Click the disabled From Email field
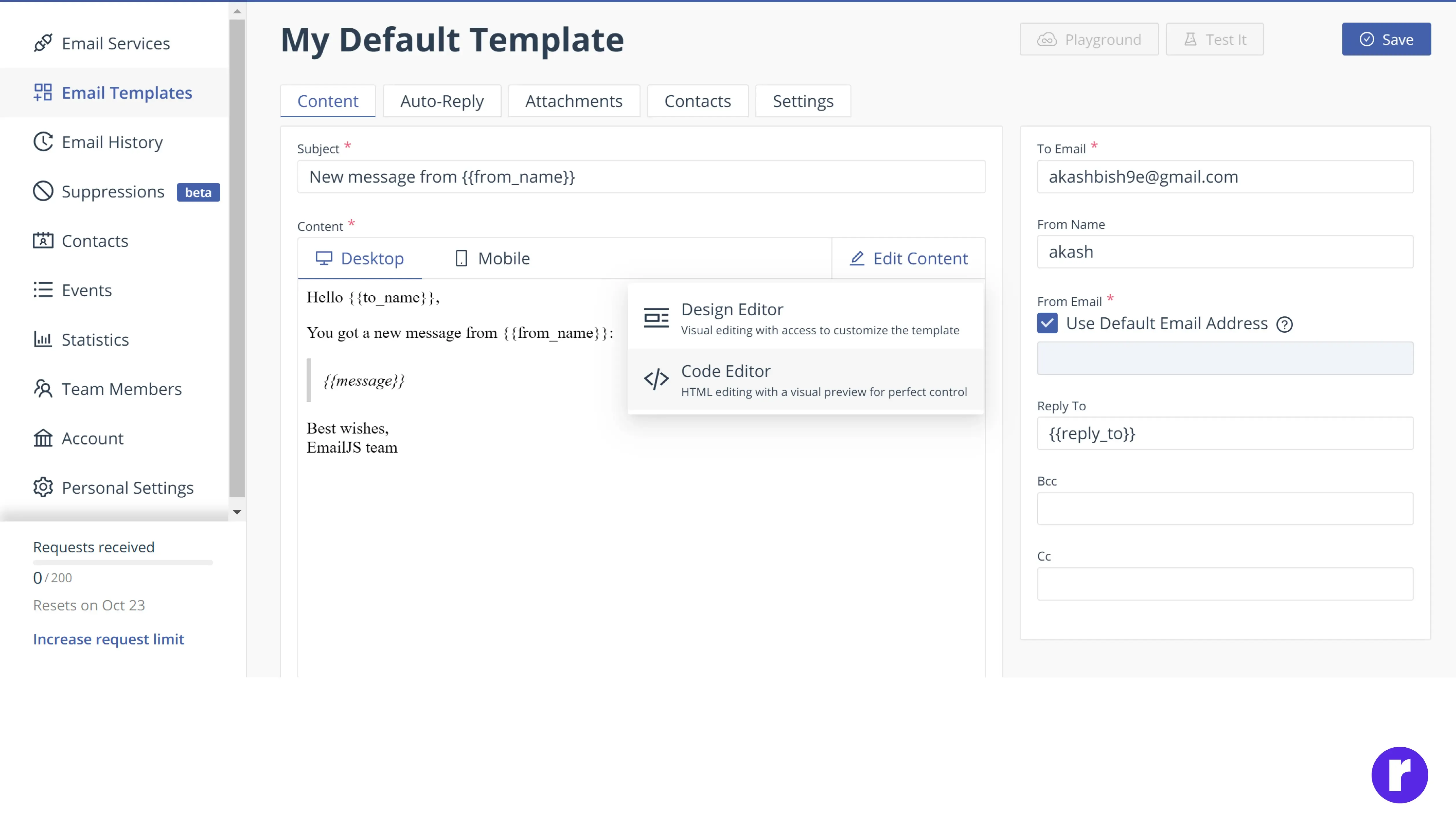 1224,358
